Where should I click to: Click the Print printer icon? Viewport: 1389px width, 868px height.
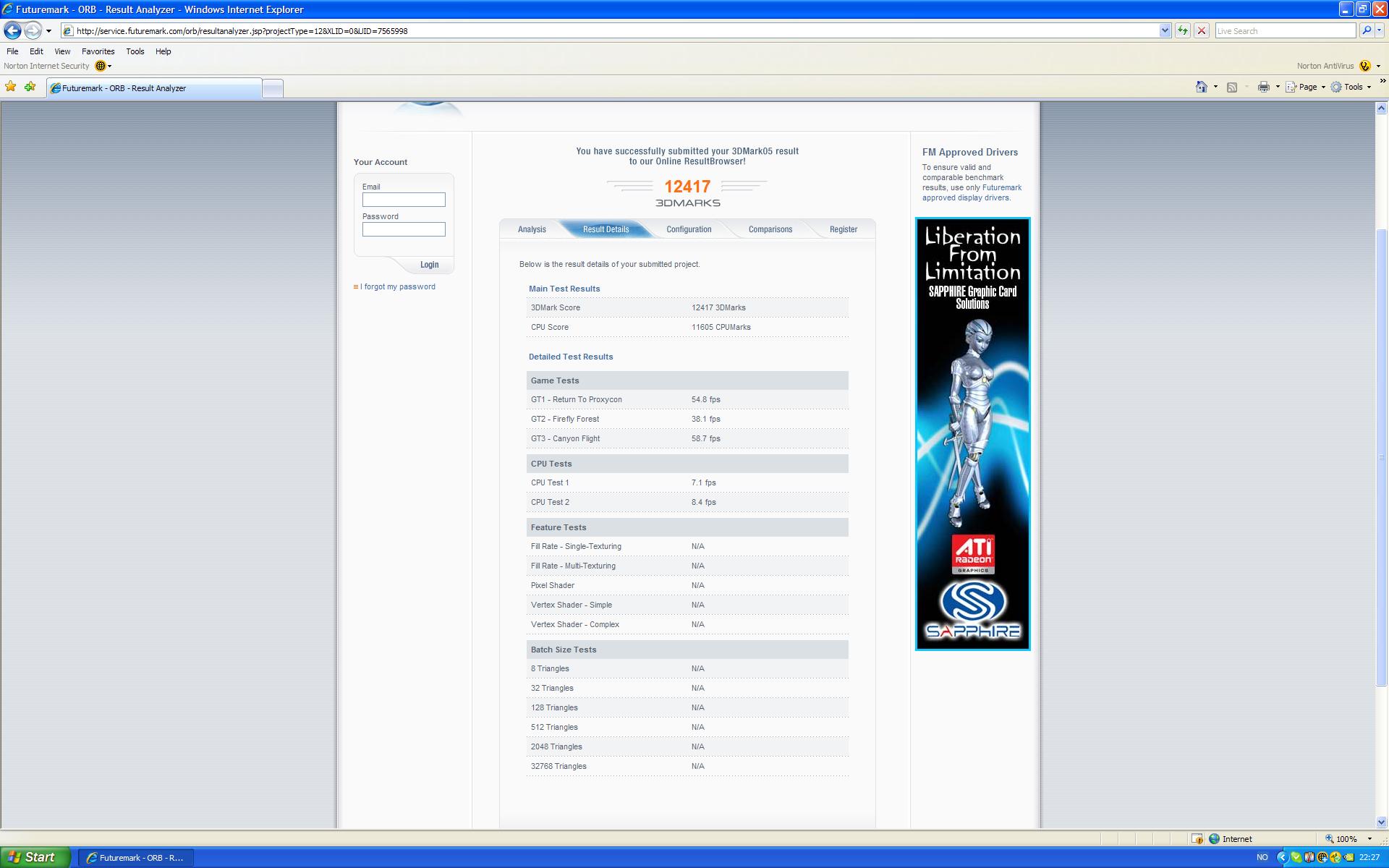1264,87
